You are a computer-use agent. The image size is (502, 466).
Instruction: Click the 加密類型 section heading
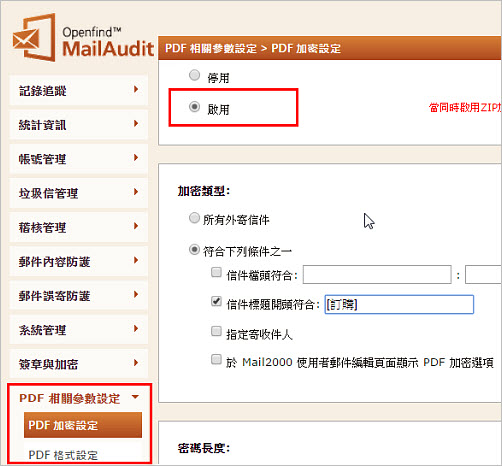[x=204, y=191]
